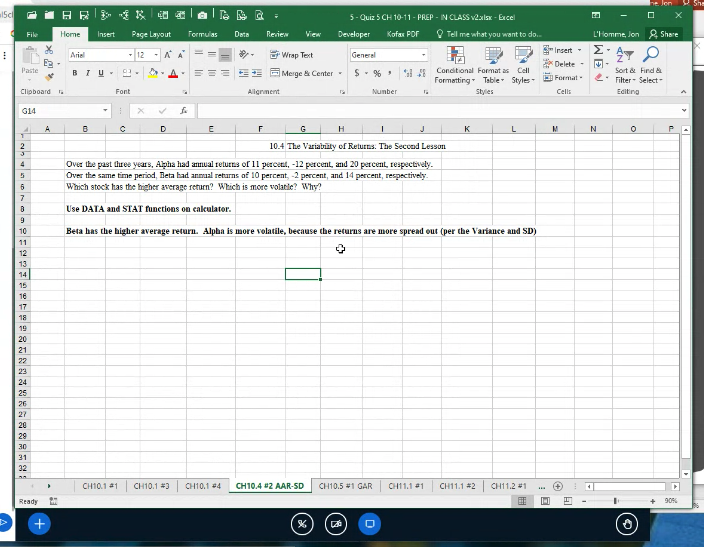Screen dimensions: 704x547
Task: Apply Comma Style icon
Action: click(x=390, y=73)
